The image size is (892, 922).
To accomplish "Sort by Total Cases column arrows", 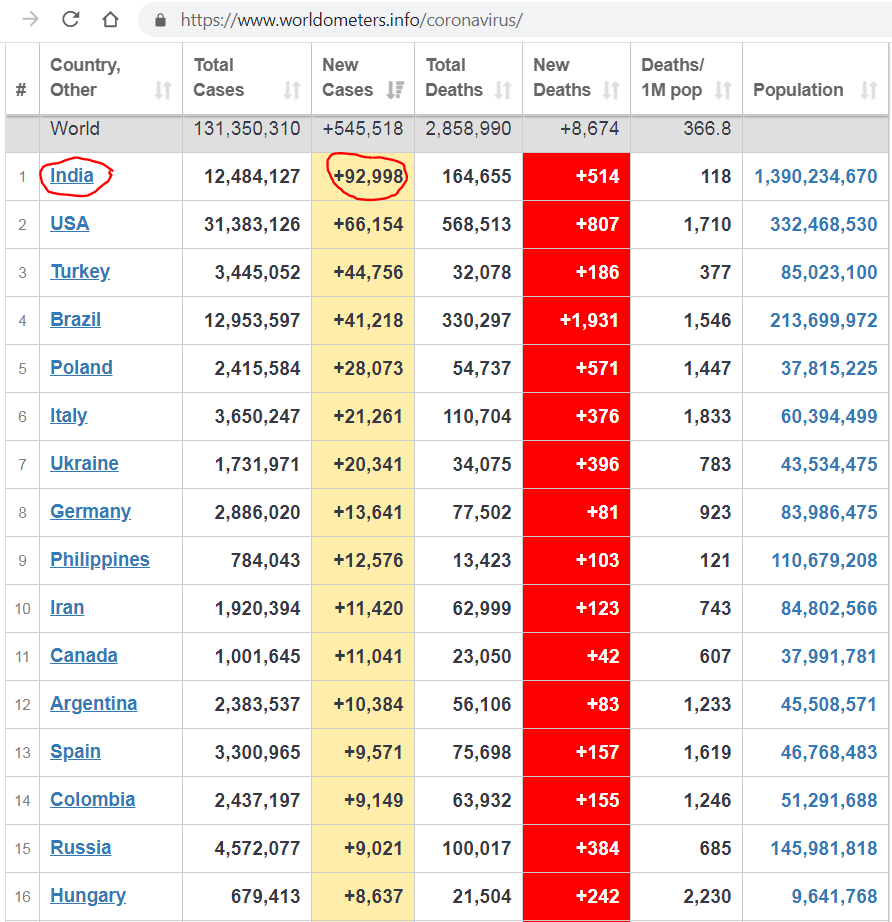I will (292, 90).
